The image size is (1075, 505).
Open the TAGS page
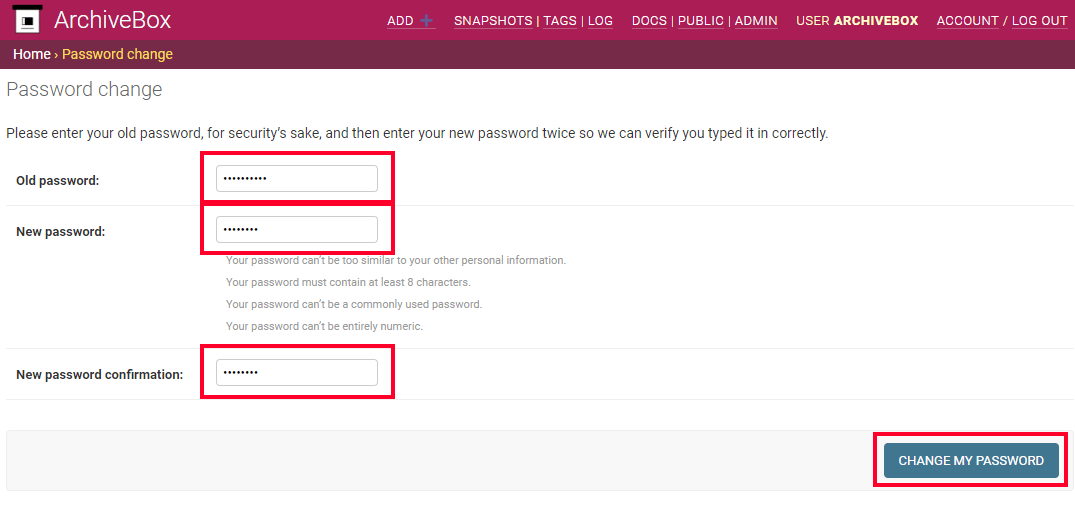click(560, 21)
